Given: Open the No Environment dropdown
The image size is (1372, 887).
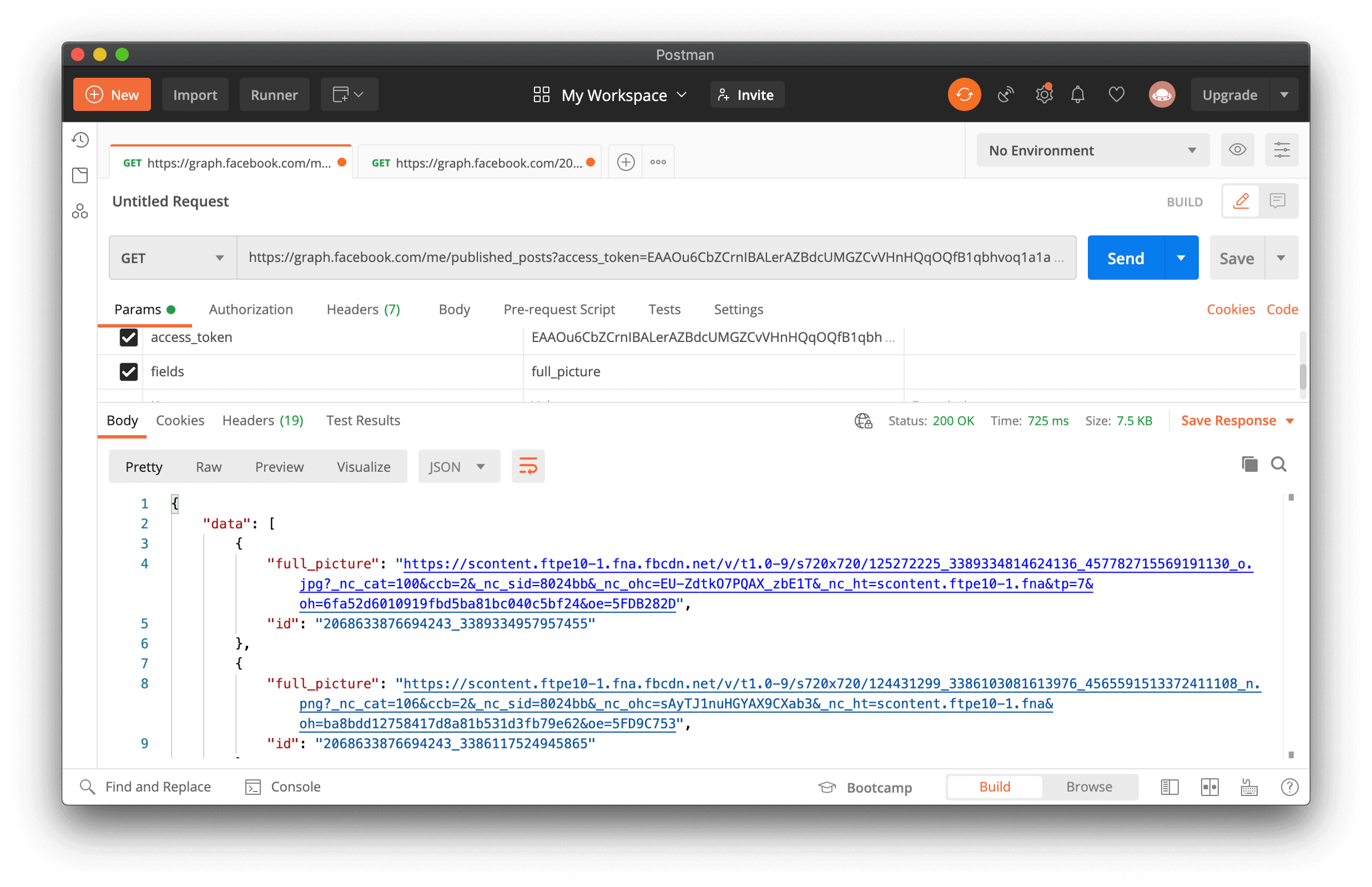Looking at the screenshot, I should coord(1092,150).
